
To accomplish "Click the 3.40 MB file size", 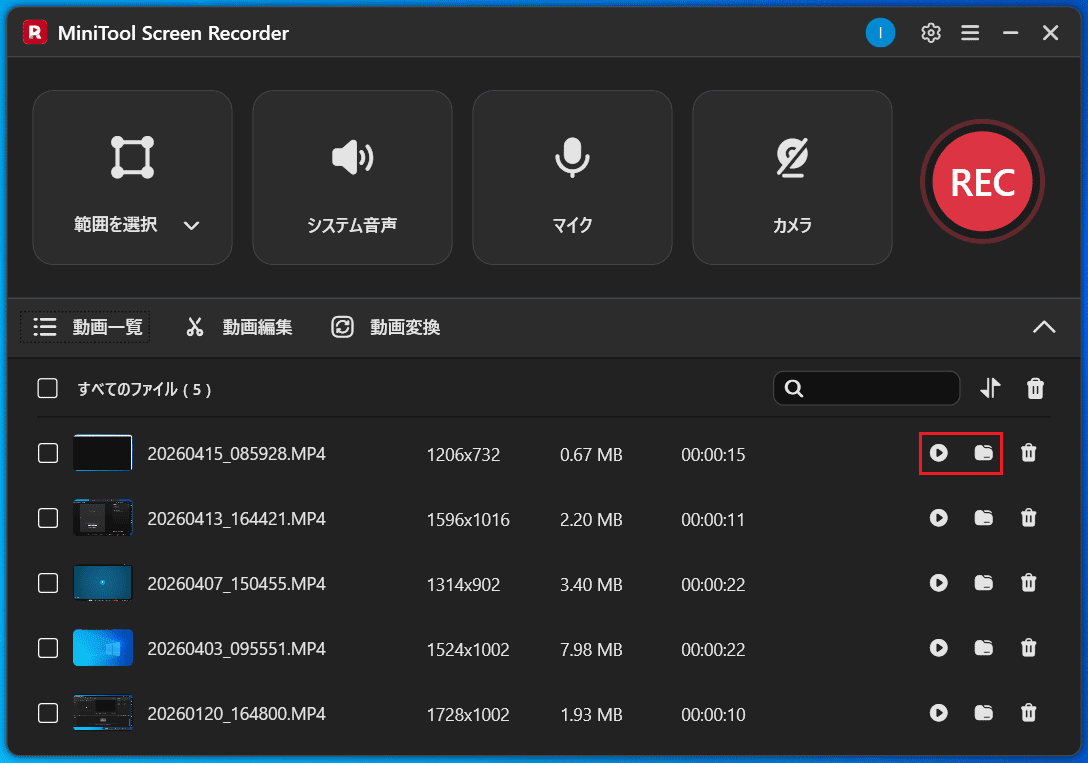I will point(591,585).
